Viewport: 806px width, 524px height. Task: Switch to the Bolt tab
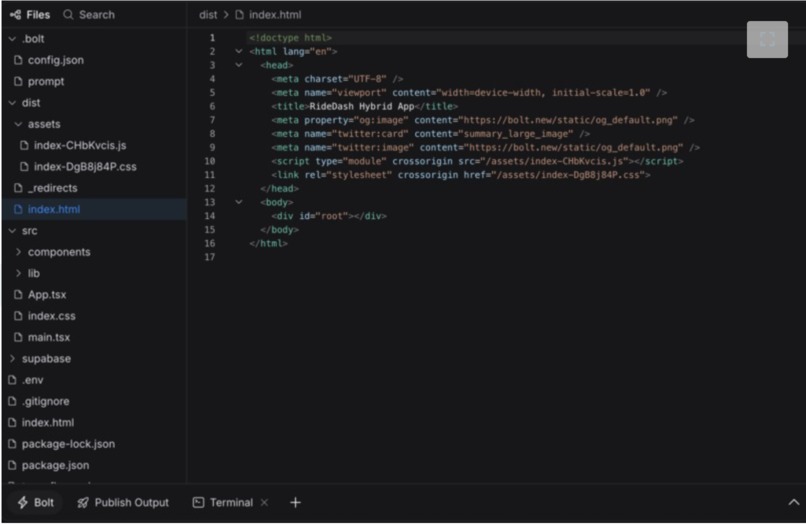(35, 503)
